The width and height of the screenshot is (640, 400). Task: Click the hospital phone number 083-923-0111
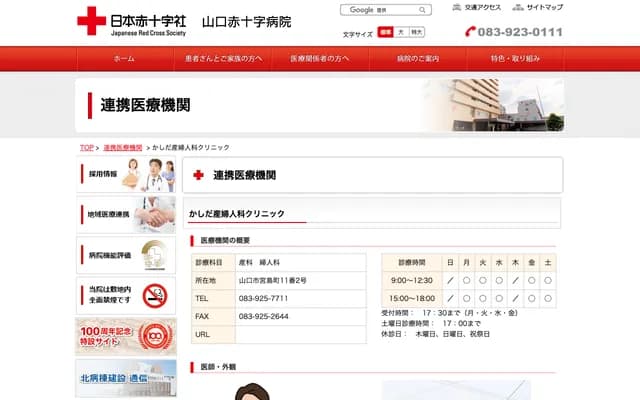pyautogui.click(x=520, y=32)
